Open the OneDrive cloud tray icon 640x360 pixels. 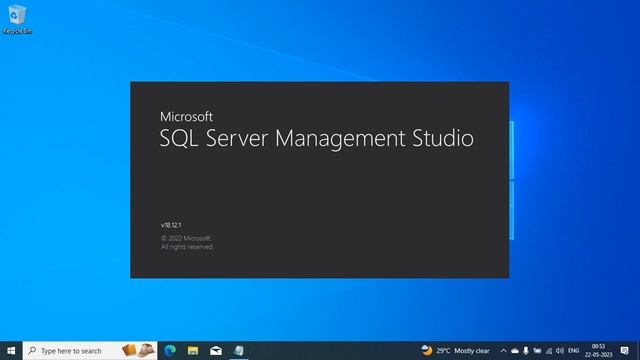(515, 351)
